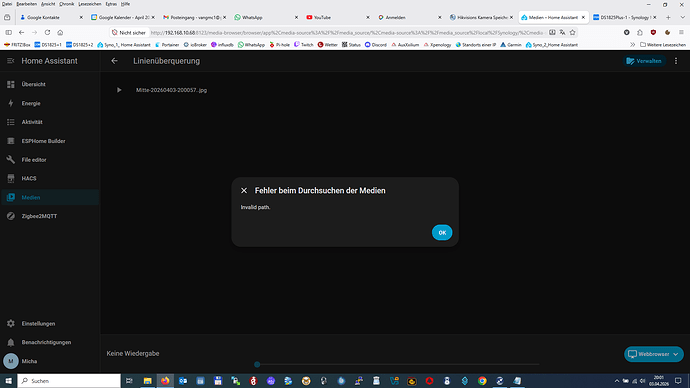This screenshot has width=690, height=388.
Task: Click the Nicht sicher security indicator
Action: 128,33
